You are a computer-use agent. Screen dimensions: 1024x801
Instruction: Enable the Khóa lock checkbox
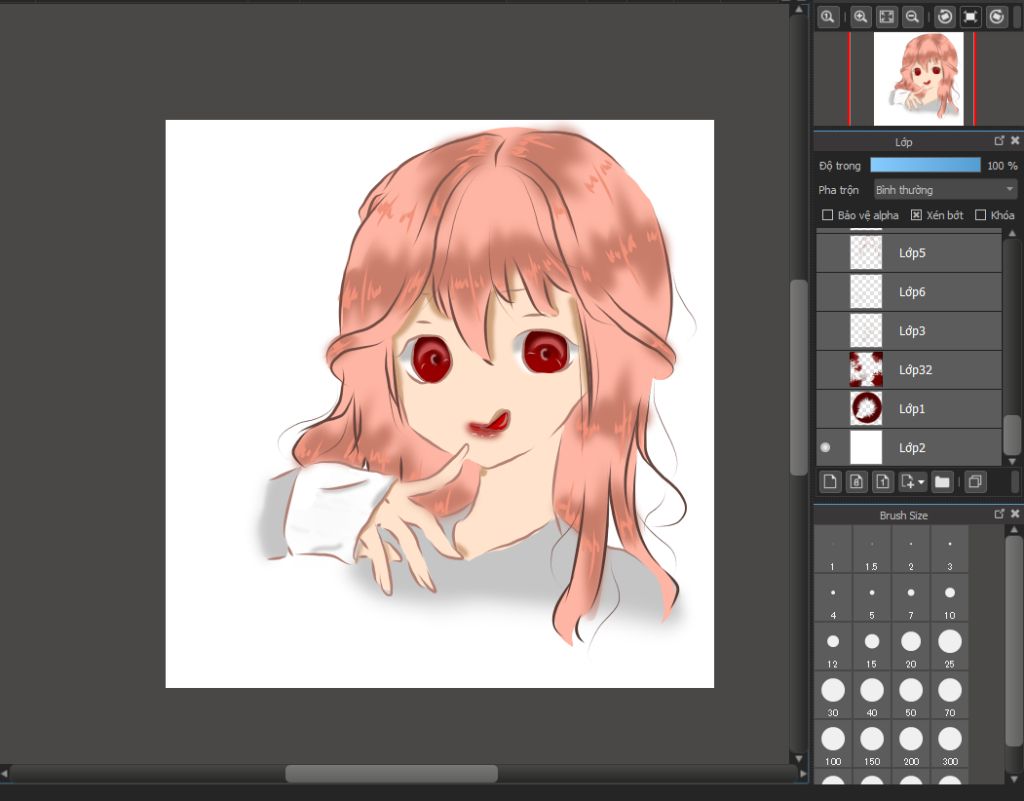[980, 215]
